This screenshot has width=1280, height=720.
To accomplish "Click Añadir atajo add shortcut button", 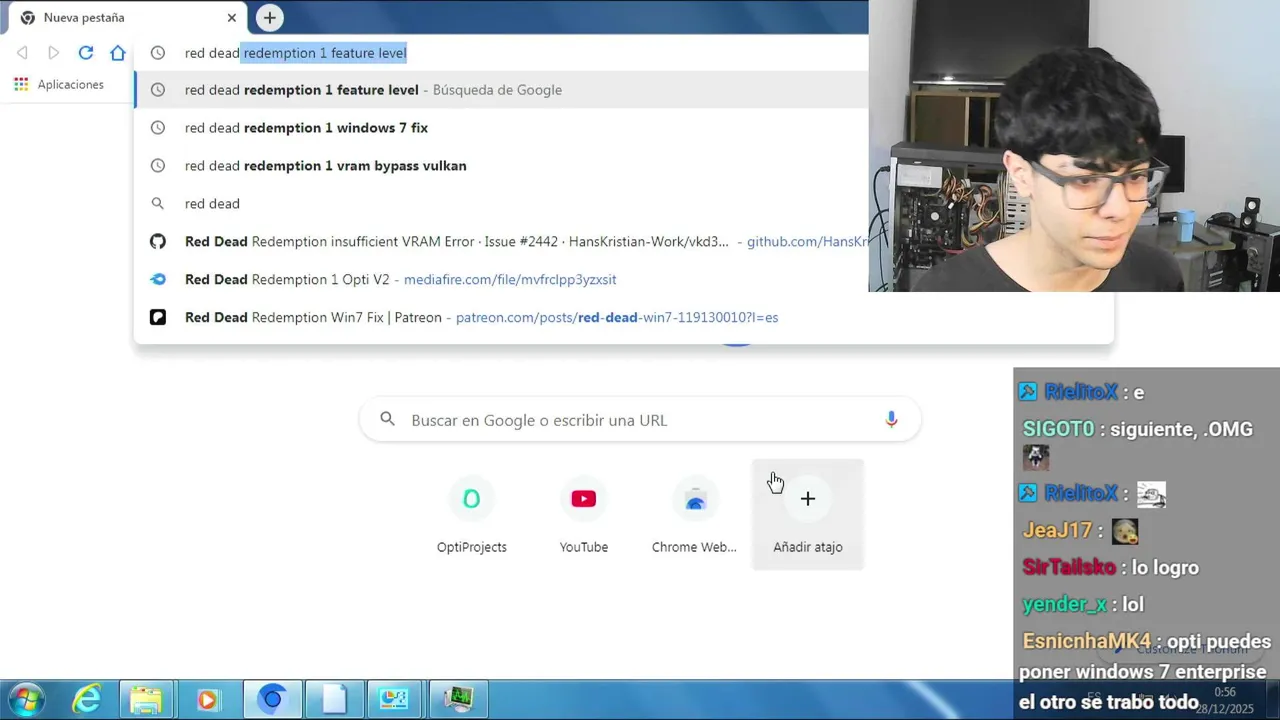I will click(808, 515).
